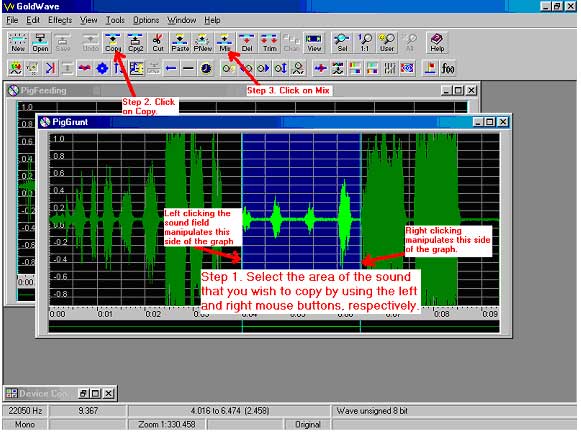The image size is (581, 434).
Task: Close the Device Controls window
Action: (108, 393)
